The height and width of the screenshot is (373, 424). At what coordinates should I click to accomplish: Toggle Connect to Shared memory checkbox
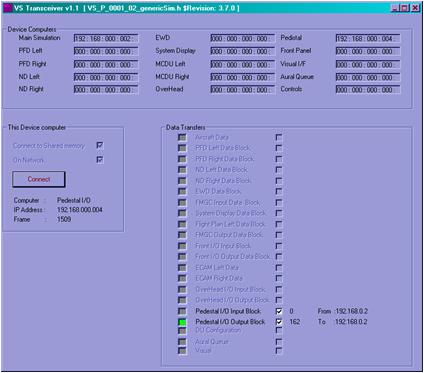100,145
